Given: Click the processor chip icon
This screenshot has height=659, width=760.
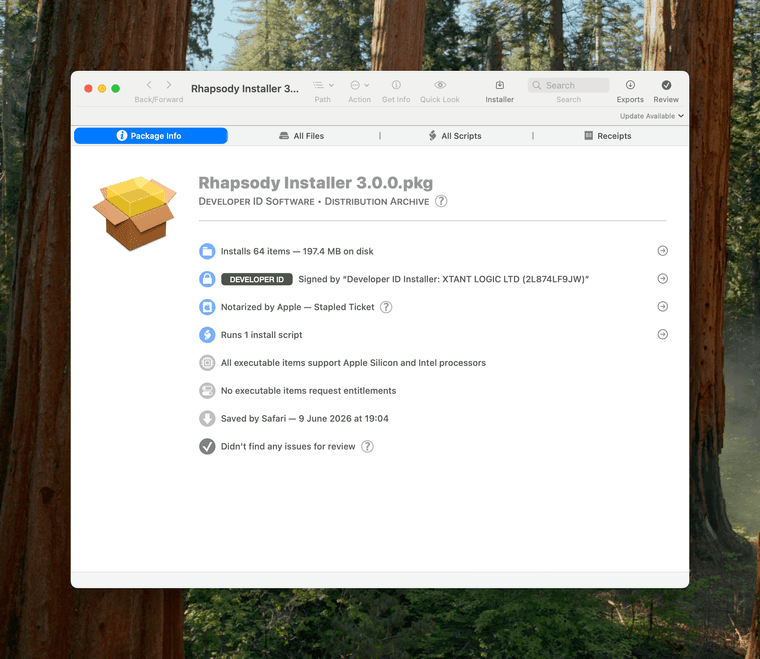Looking at the screenshot, I should tap(207, 362).
